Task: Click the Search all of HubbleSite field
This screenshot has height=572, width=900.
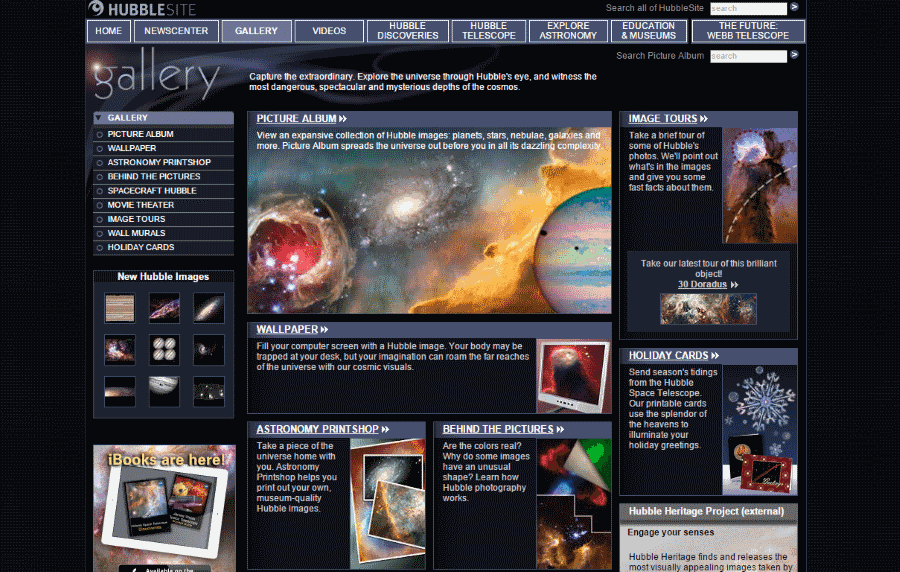Action: click(748, 9)
